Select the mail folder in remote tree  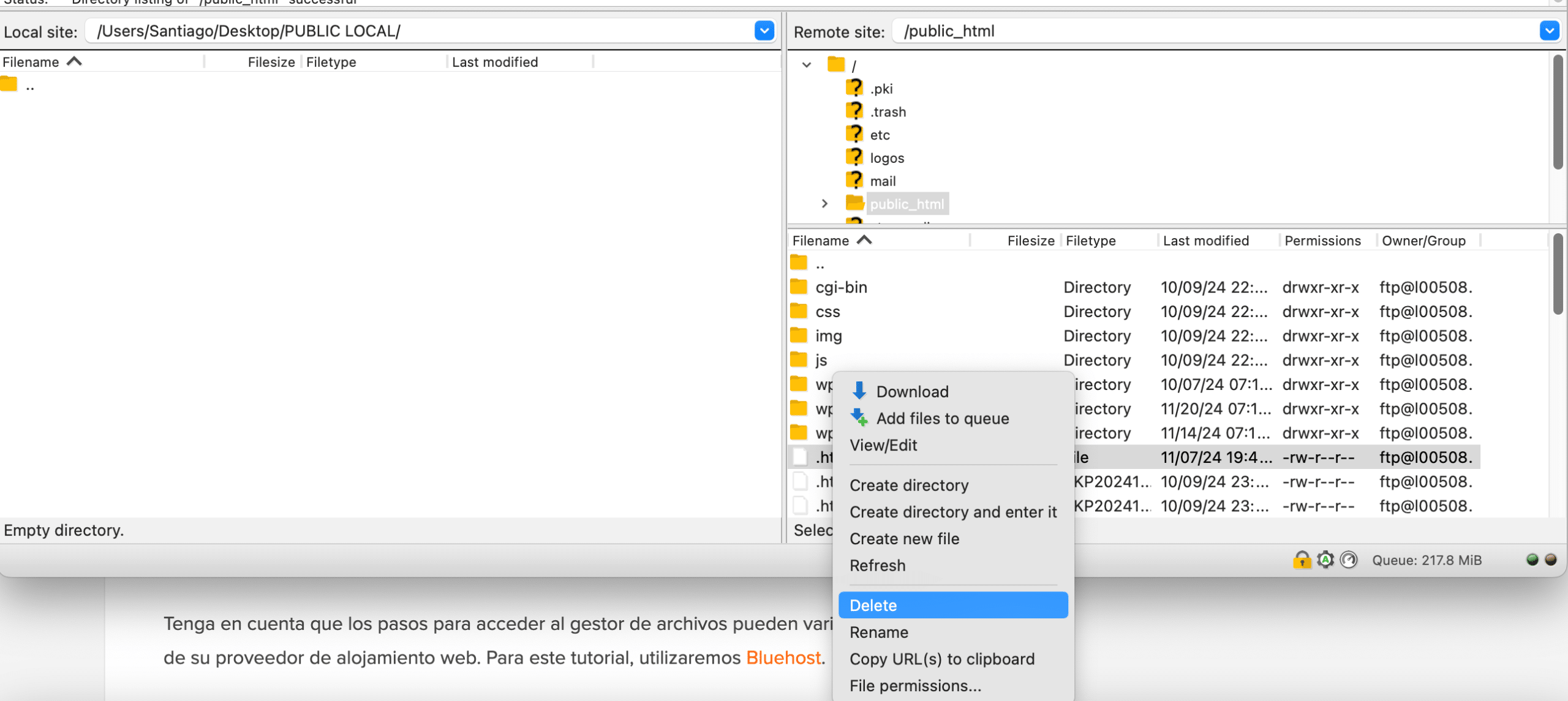(883, 181)
